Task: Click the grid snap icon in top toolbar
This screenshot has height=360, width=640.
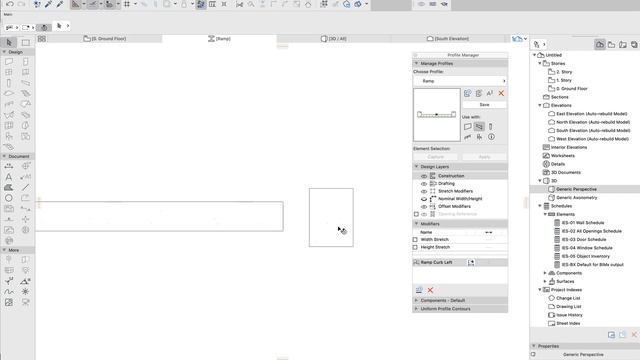Action: tap(127, 4)
